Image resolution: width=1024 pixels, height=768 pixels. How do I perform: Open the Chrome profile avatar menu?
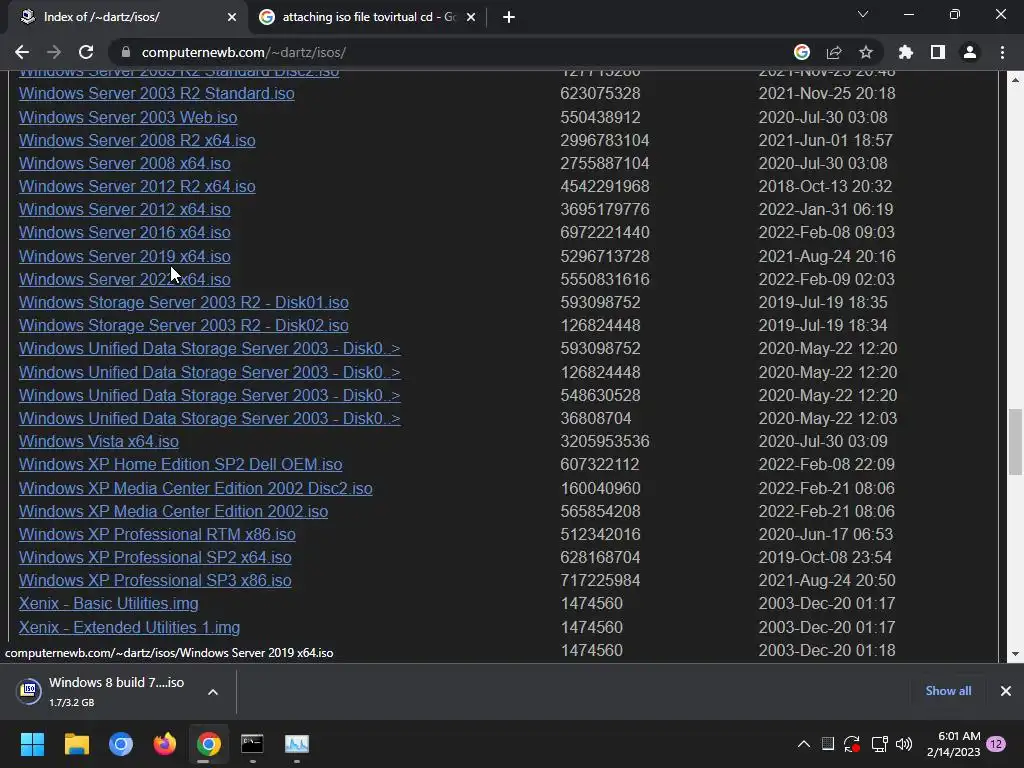(x=970, y=52)
